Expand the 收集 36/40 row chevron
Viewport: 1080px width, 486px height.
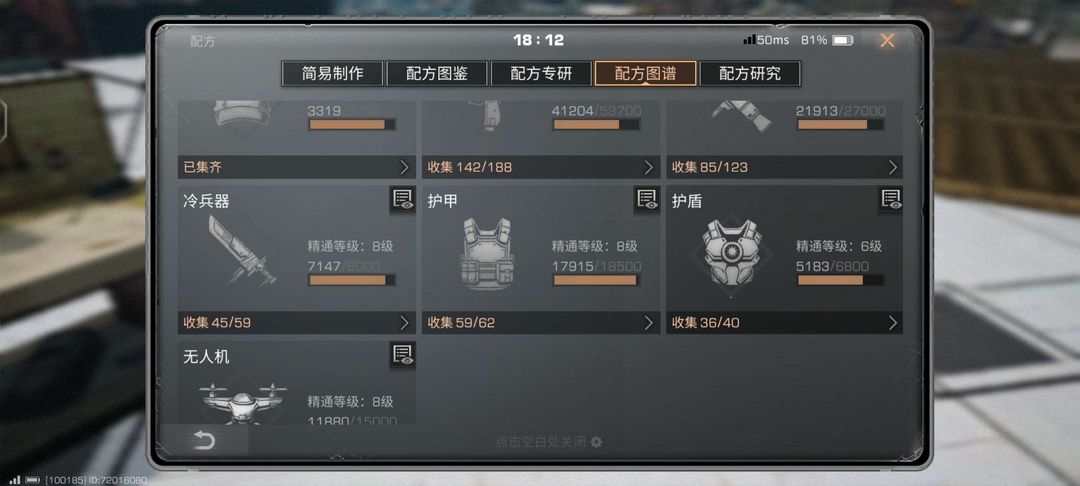[893, 323]
